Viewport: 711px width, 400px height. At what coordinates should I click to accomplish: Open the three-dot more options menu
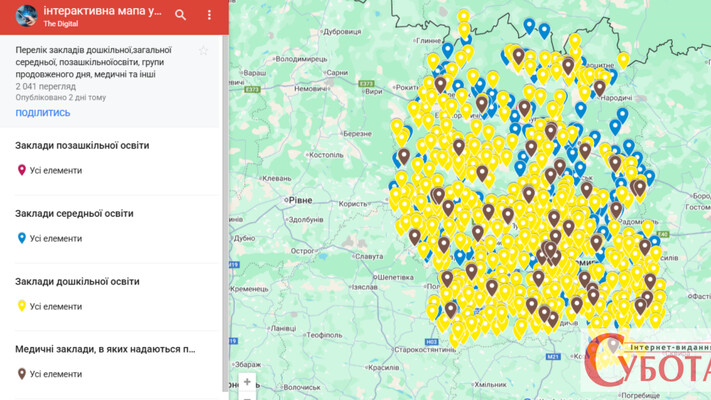tap(209, 15)
